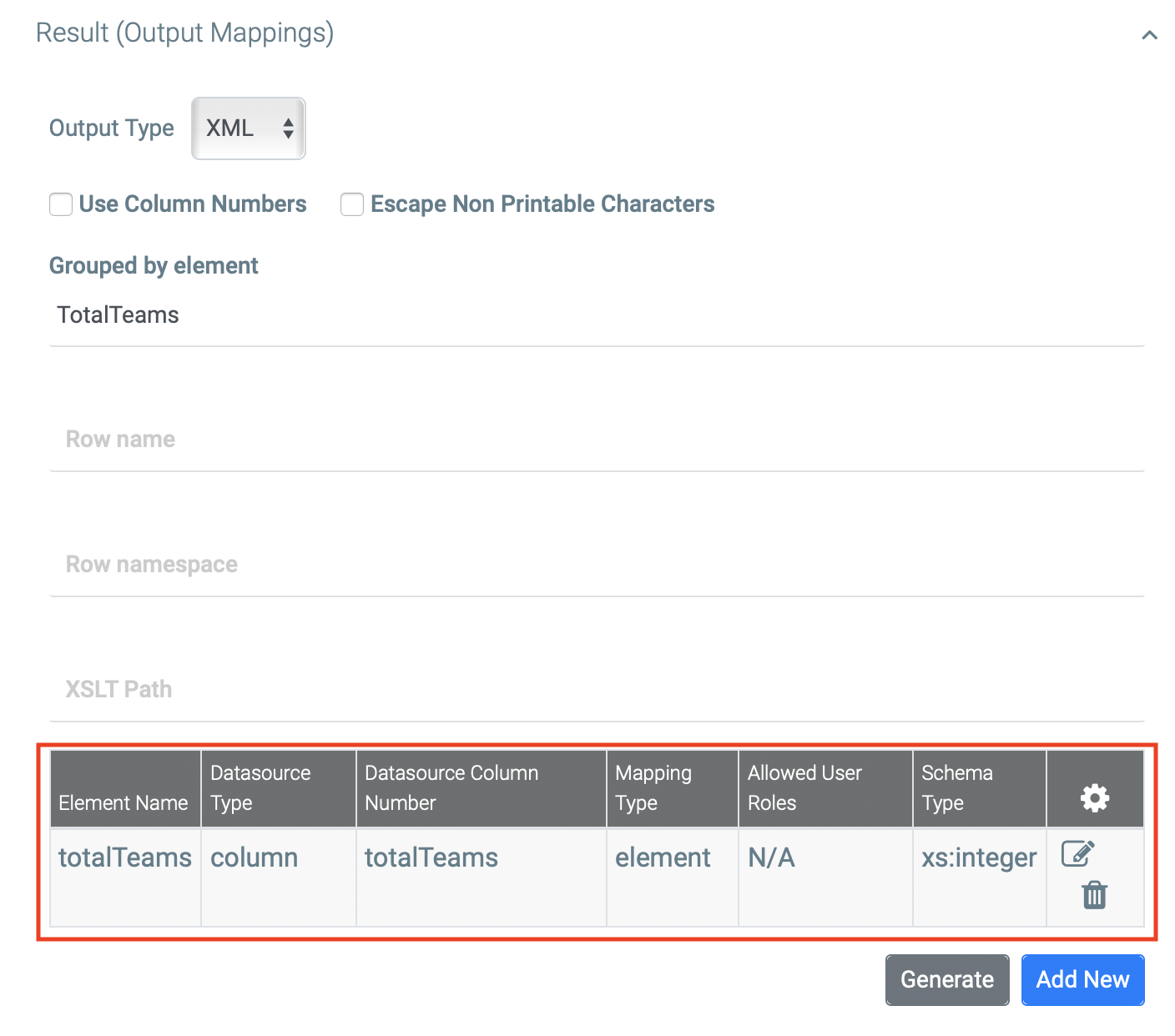Screen dimensions: 1175x1036
Task: Click the gear icon in table header
Action: coord(1094,797)
